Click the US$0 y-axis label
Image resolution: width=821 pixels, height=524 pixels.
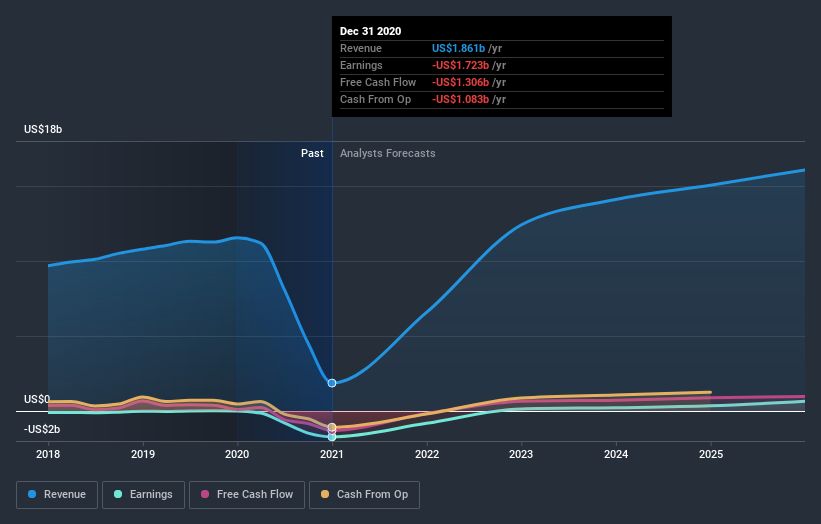tap(37, 399)
